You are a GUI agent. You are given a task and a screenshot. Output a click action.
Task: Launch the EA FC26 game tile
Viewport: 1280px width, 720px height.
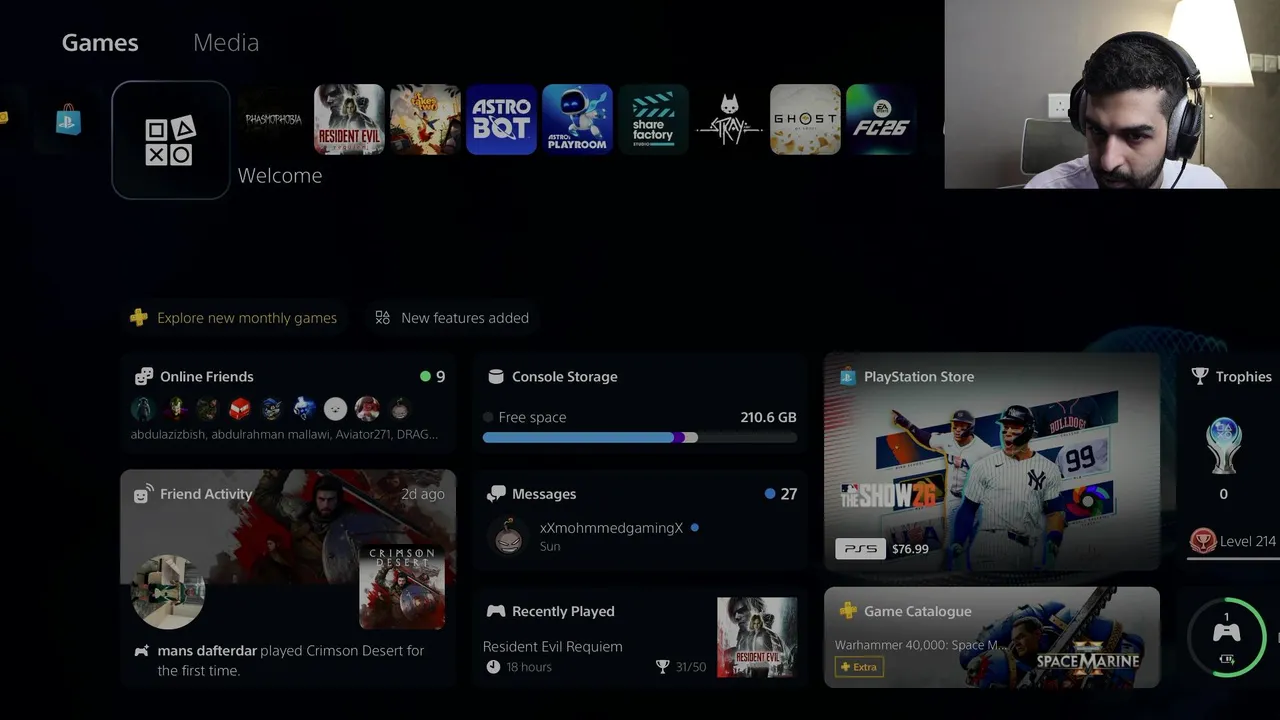881,120
